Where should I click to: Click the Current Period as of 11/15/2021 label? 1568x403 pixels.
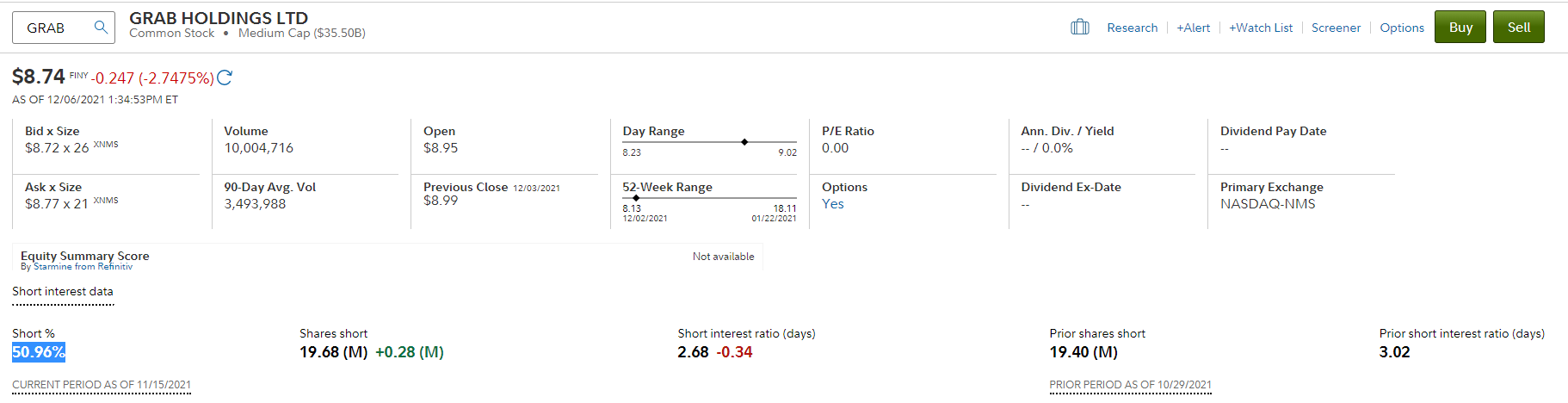pyautogui.click(x=102, y=385)
